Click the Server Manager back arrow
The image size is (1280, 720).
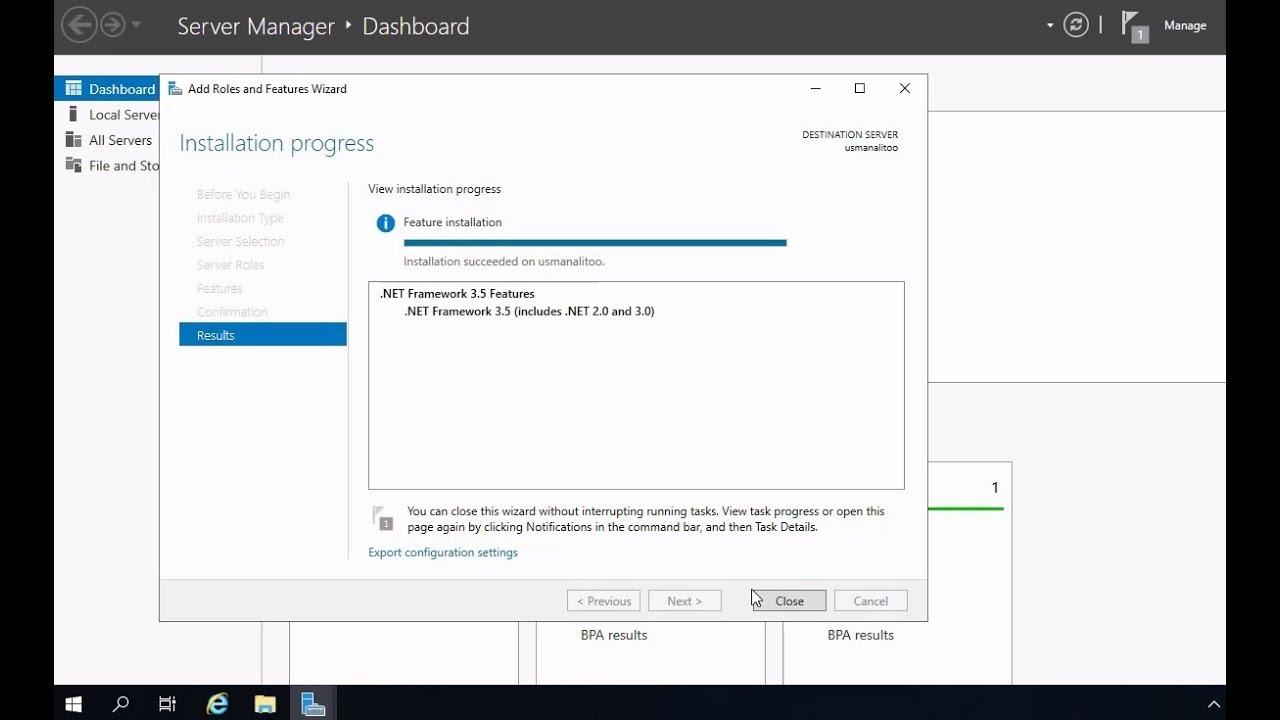coord(79,25)
